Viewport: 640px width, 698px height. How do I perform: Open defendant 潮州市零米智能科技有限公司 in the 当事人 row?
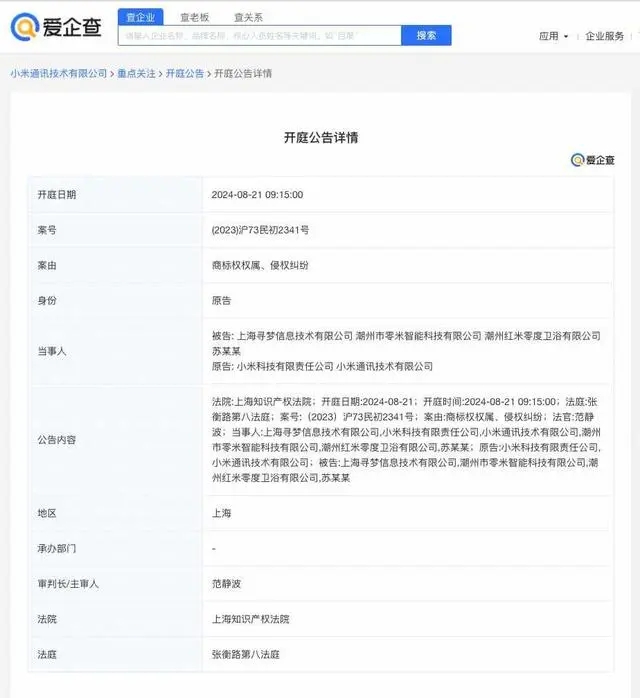click(418, 336)
